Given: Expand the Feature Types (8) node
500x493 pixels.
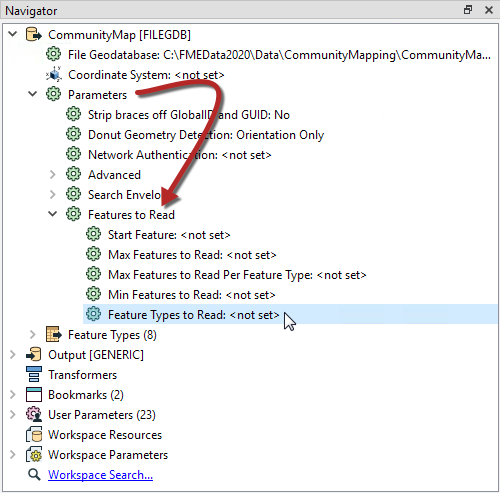Looking at the screenshot, I should pos(33,334).
